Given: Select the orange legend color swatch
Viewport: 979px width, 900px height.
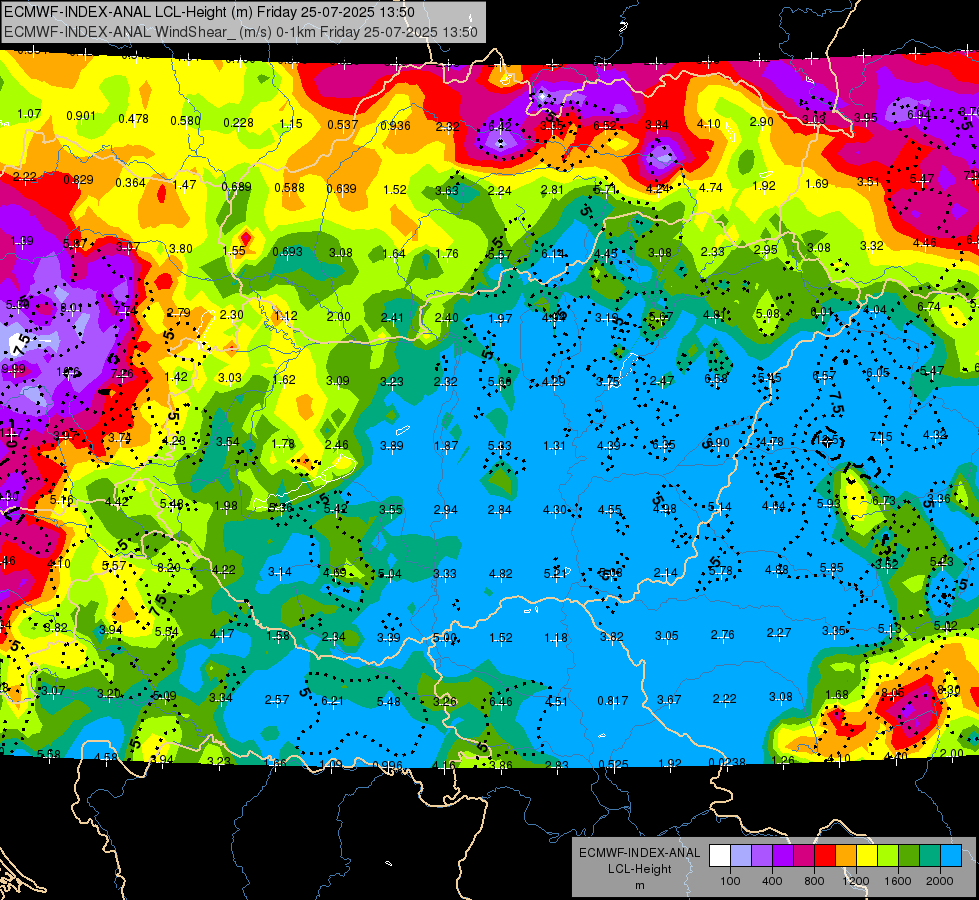Looking at the screenshot, I should tap(846, 856).
